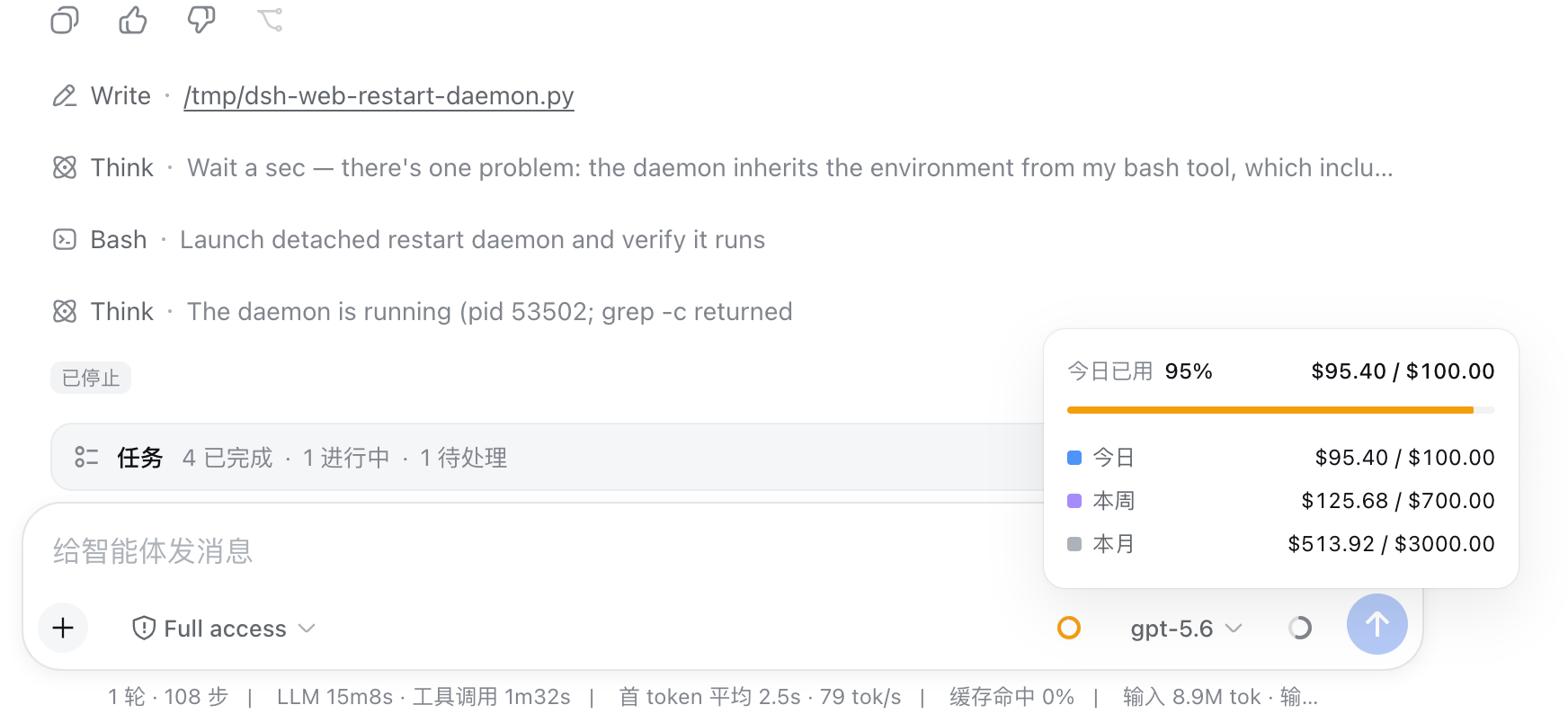Click the branch conversation icon
Screen dimensions: 1568x714
coord(270,20)
